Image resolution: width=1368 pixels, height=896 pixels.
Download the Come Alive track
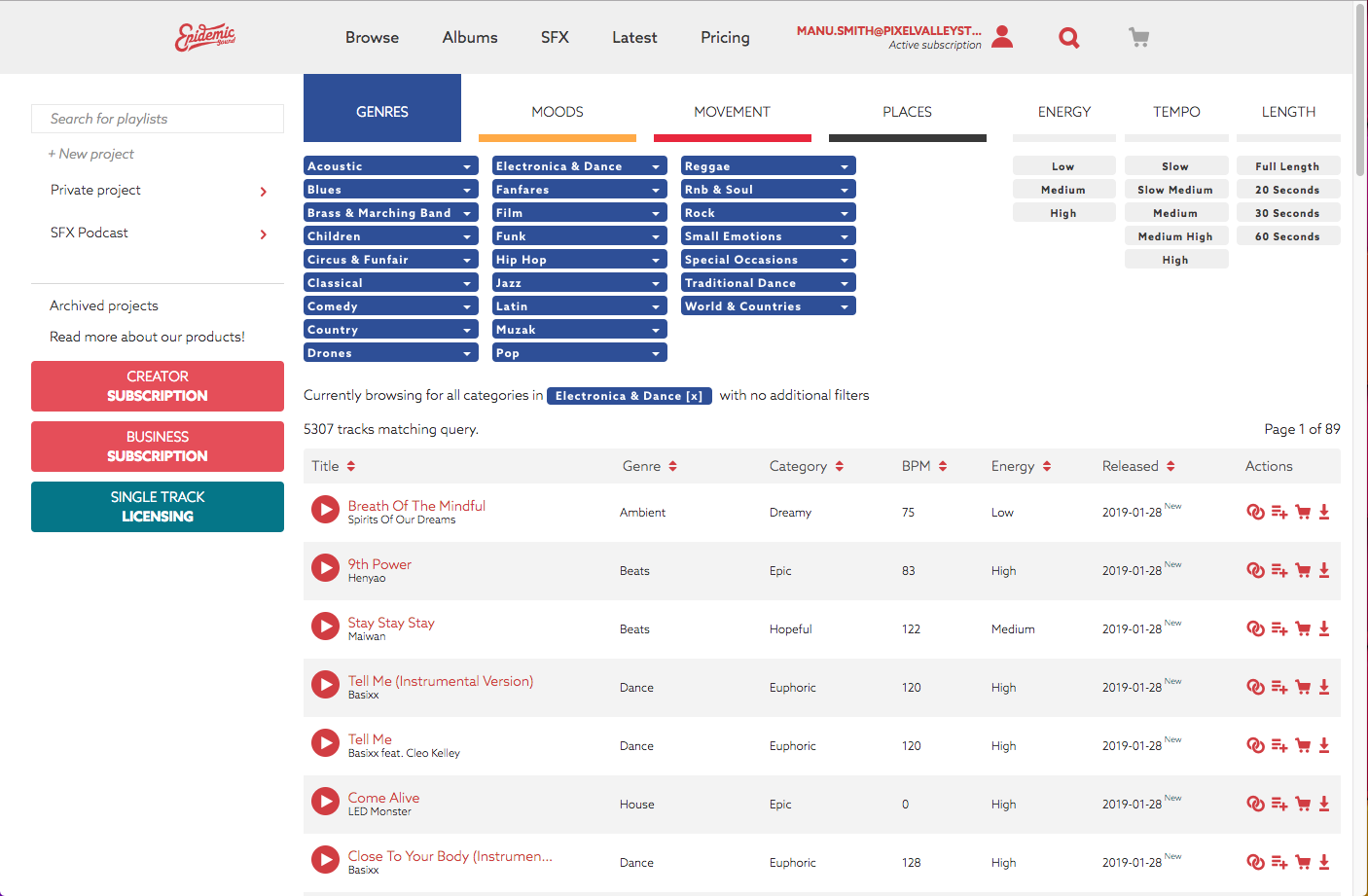click(x=1324, y=805)
